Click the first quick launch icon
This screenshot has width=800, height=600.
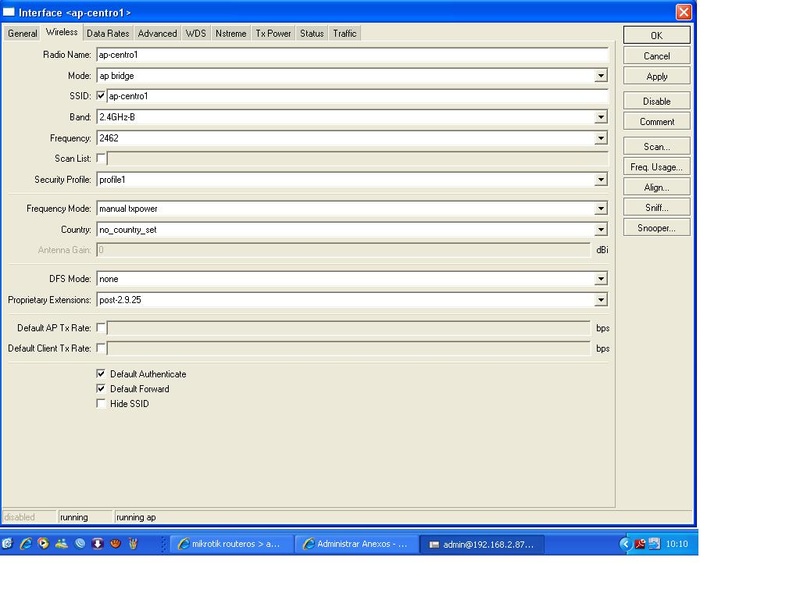point(7,544)
